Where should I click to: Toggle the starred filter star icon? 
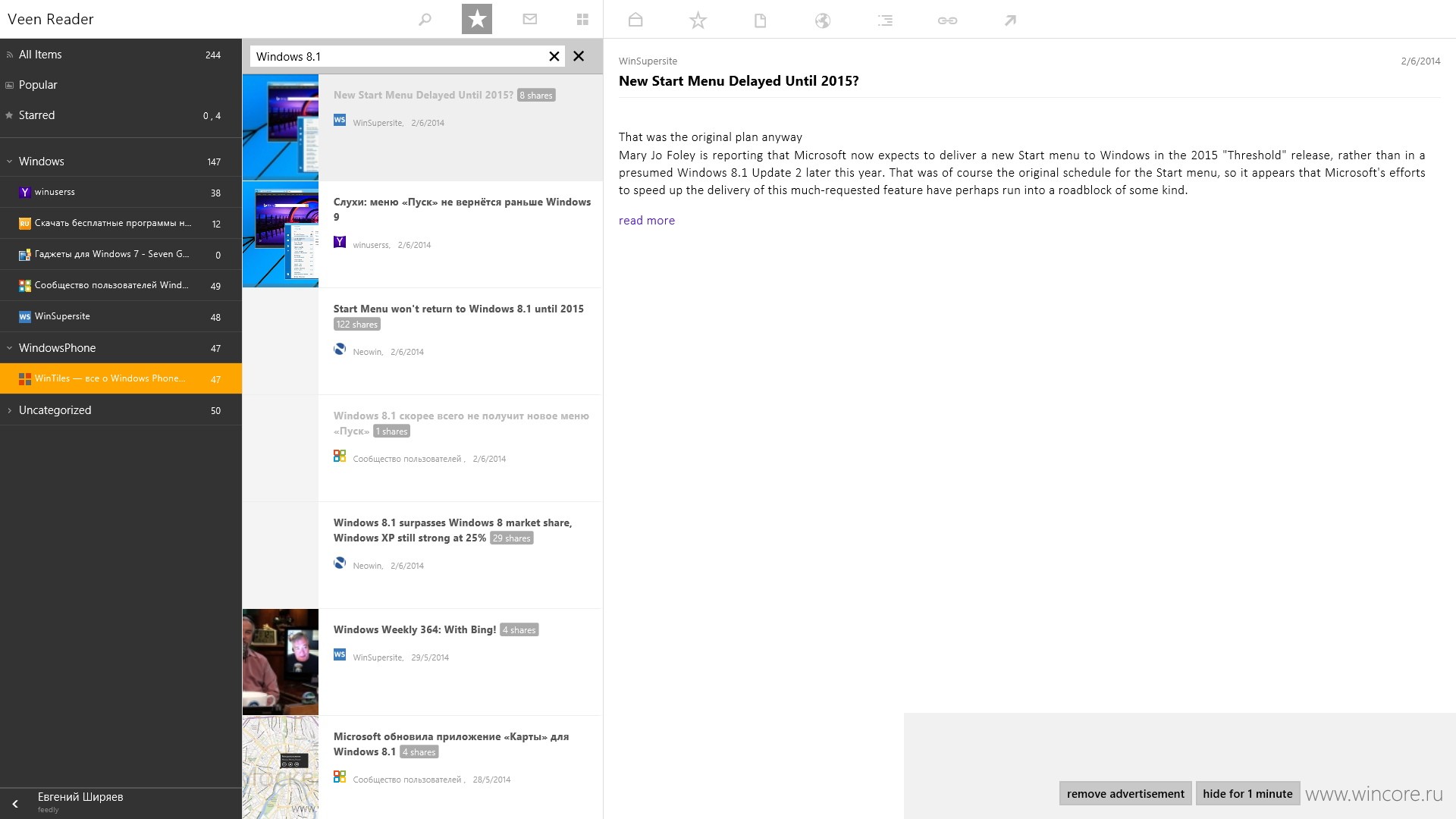(477, 19)
